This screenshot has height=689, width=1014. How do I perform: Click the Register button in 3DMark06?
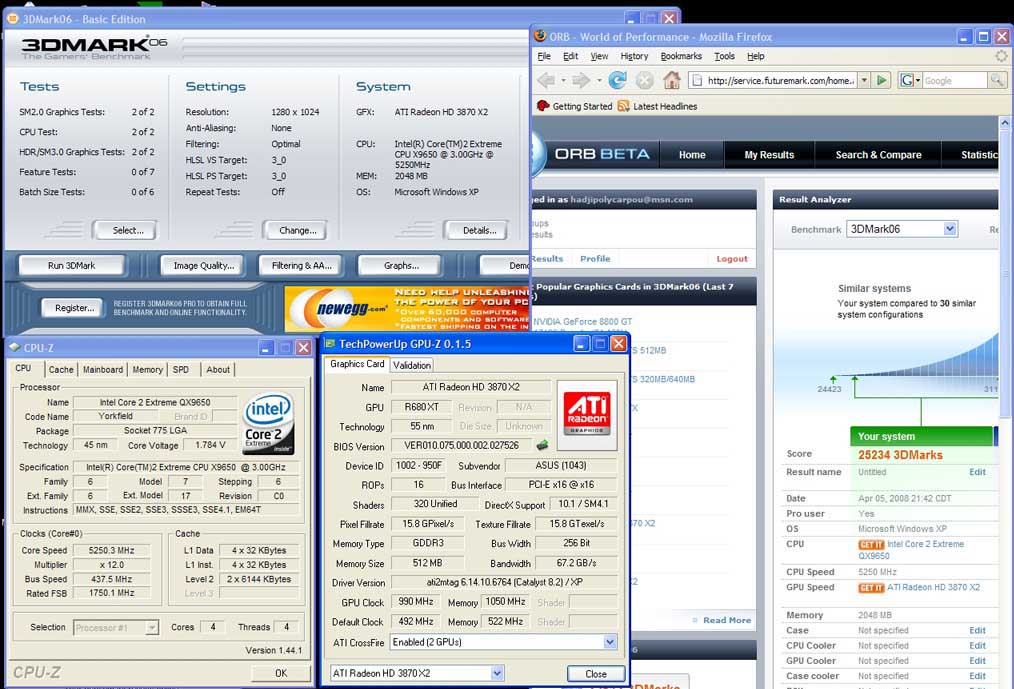(x=74, y=308)
